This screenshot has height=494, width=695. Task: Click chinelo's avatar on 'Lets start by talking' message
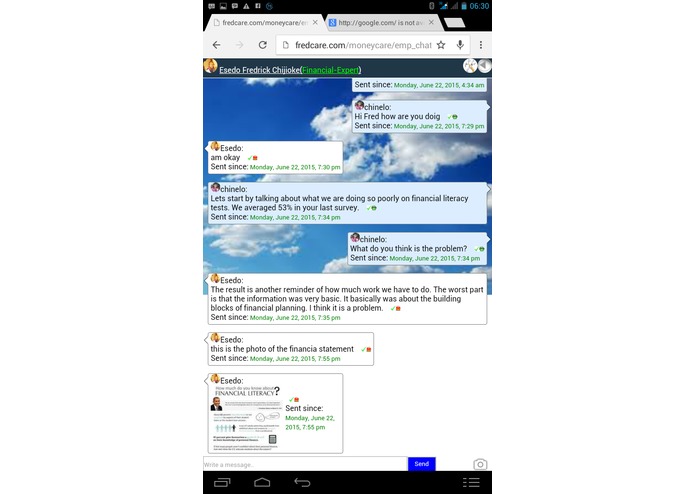(215, 187)
